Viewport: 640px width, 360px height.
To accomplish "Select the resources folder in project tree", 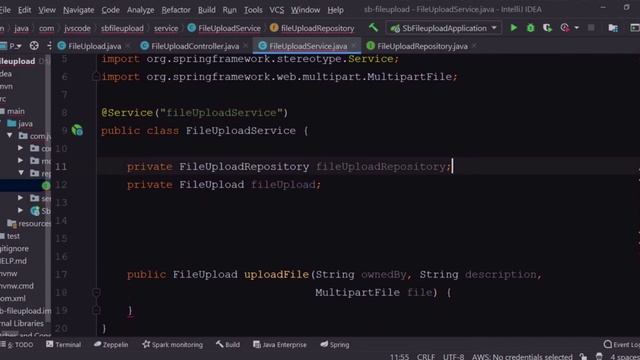I will (x=34, y=223).
